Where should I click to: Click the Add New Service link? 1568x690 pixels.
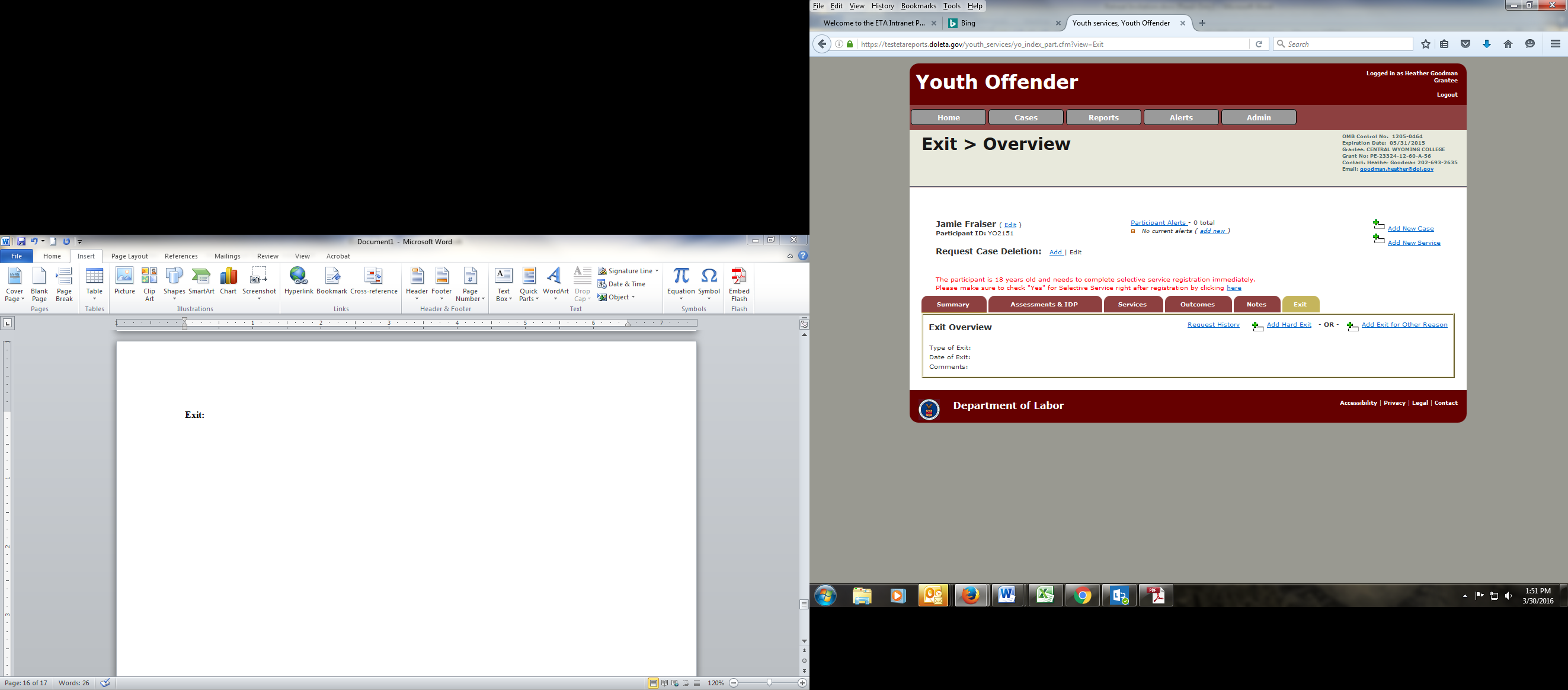[1413, 243]
